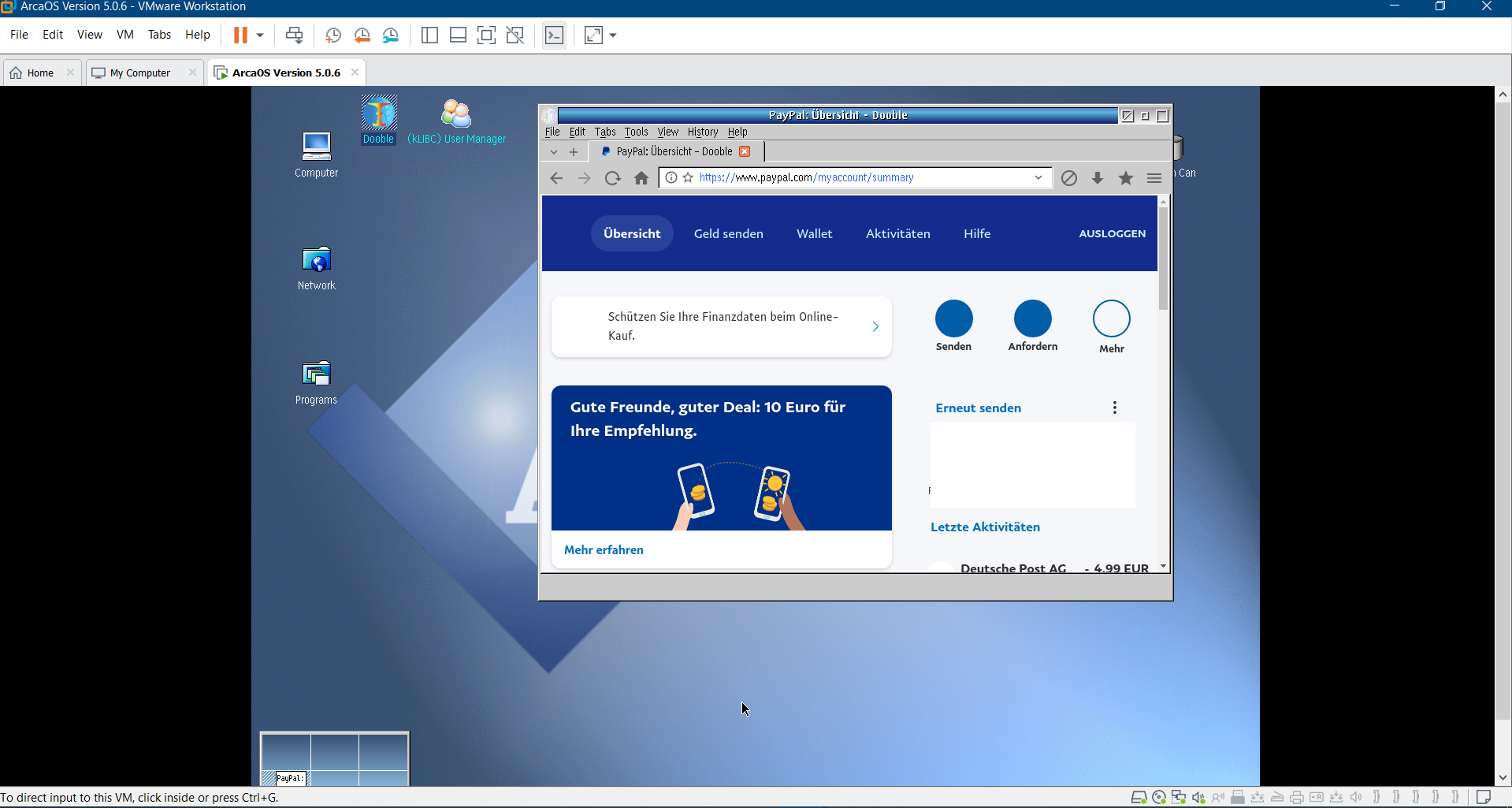Screen dimensions: 1512x808
Task: Revert the VM to its previous snapshot
Action: (x=362, y=35)
